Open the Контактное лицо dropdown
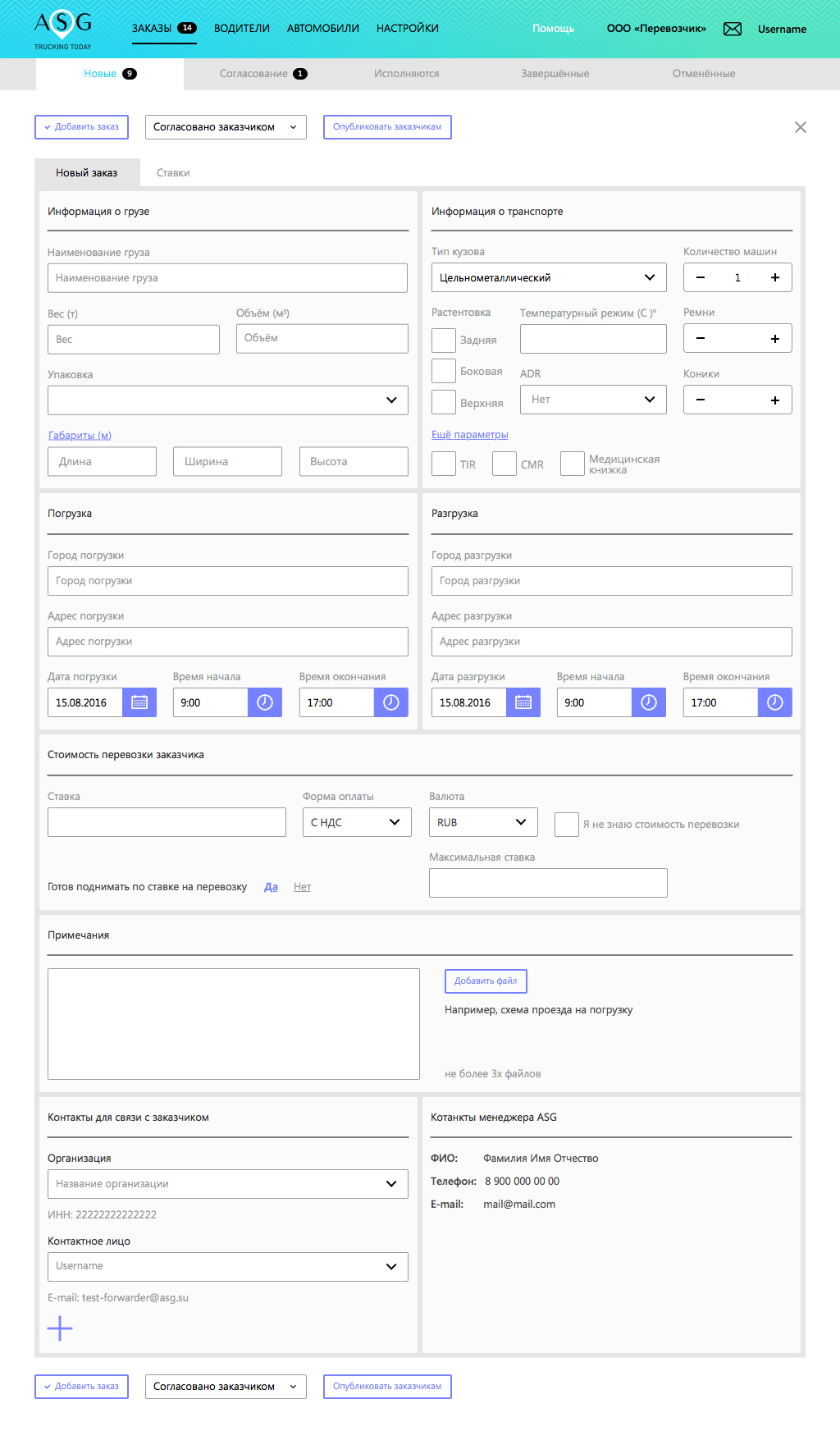The width and height of the screenshot is (840, 1431). 228,1266
